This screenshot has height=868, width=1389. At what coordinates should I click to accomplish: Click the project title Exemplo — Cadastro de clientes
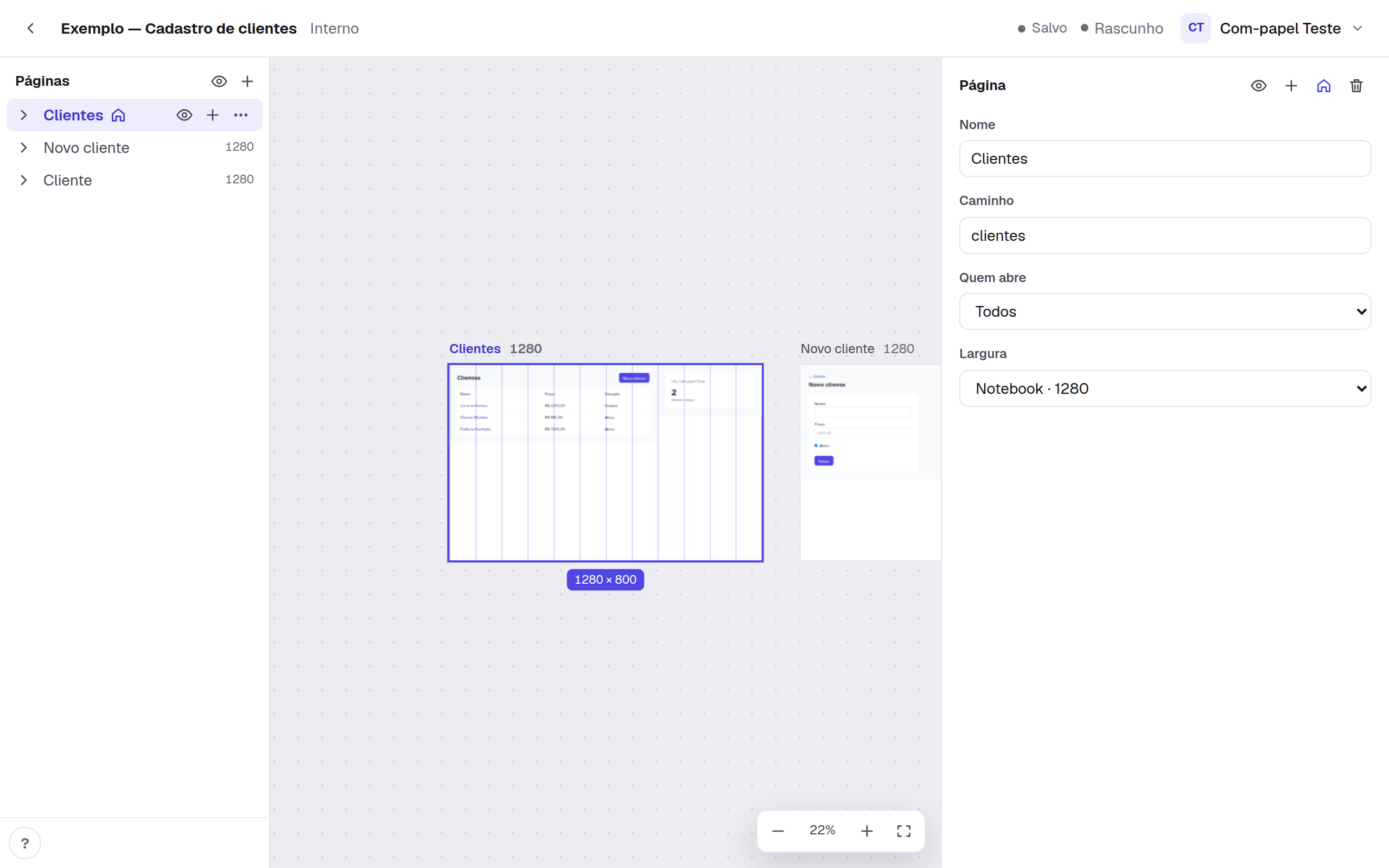[179, 28]
